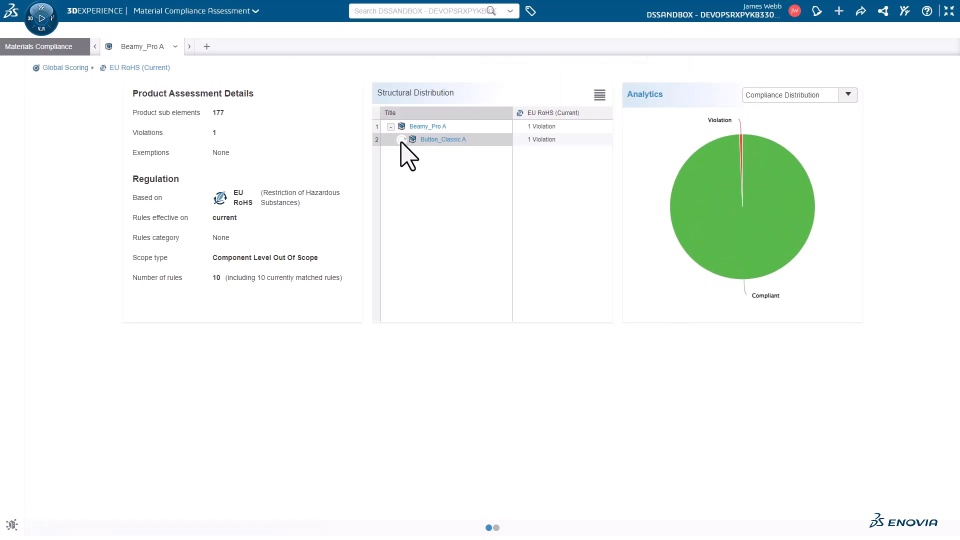960x540 pixels.
Task: Open the tag (6WTags) icon
Action: pos(531,11)
